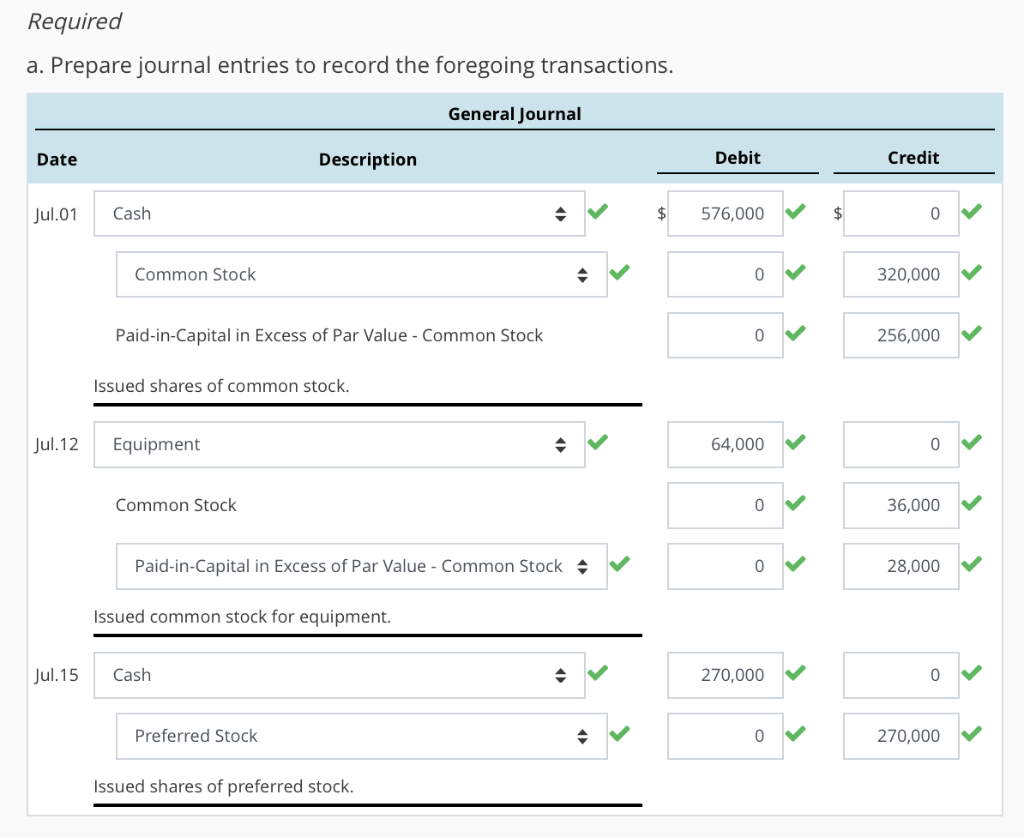The image size is (1024, 837).
Task: Click the 576,000 debit input field
Action: tap(725, 213)
